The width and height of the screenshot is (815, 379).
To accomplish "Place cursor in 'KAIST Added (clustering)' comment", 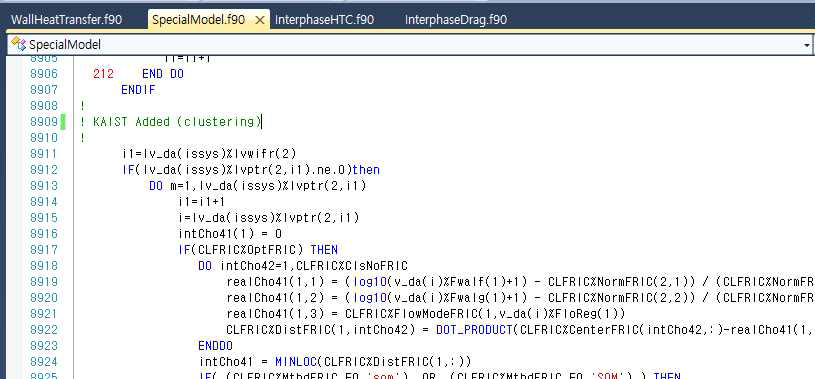I will tap(177, 122).
